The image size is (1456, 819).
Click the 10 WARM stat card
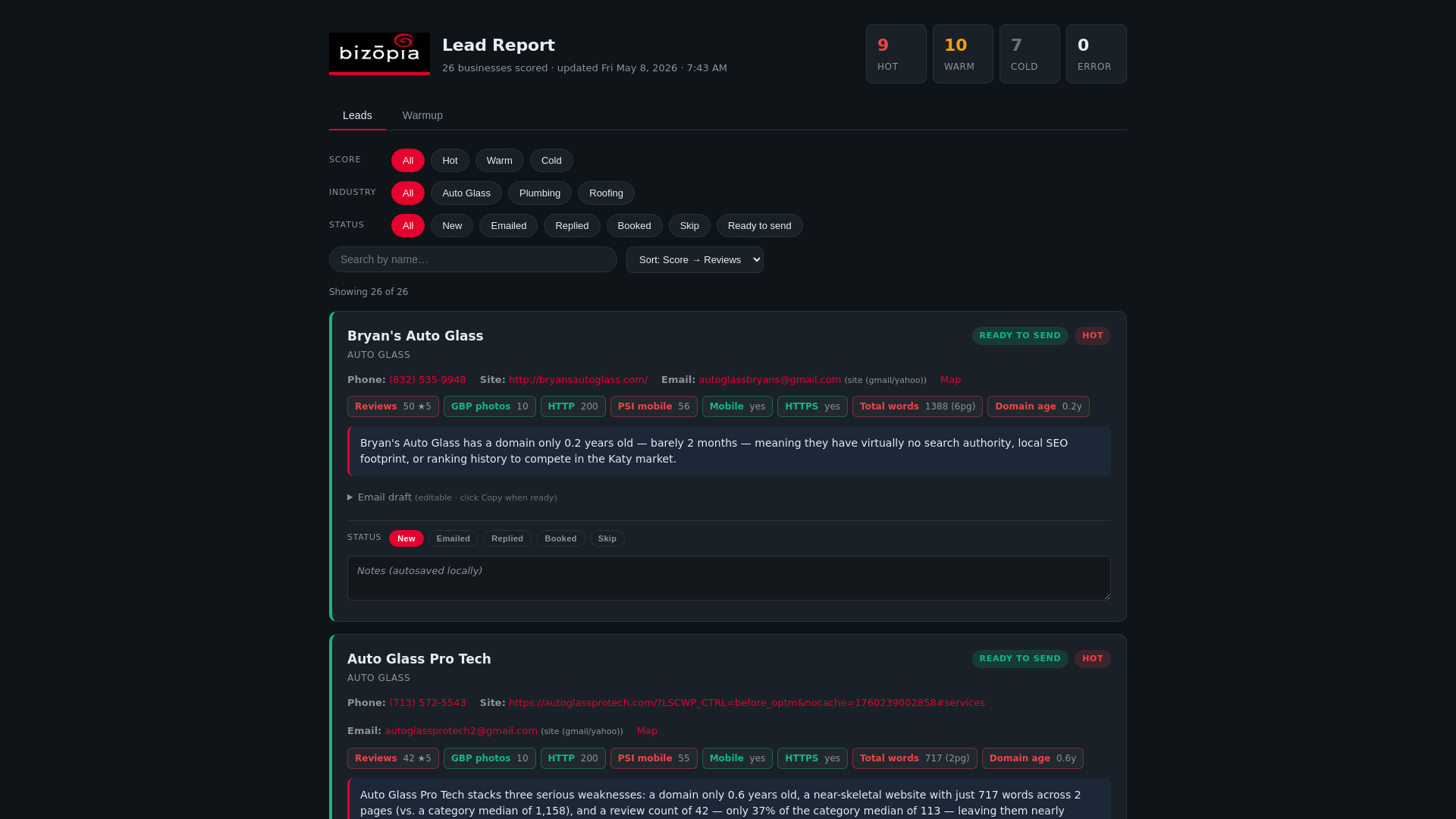(963, 54)
